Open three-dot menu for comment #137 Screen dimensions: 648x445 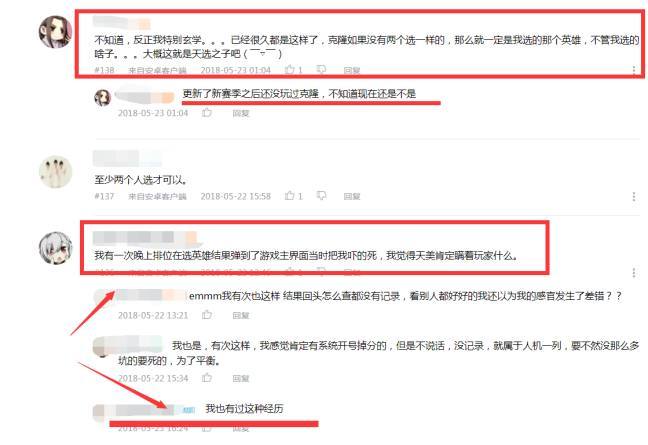[x=634, y=197]
